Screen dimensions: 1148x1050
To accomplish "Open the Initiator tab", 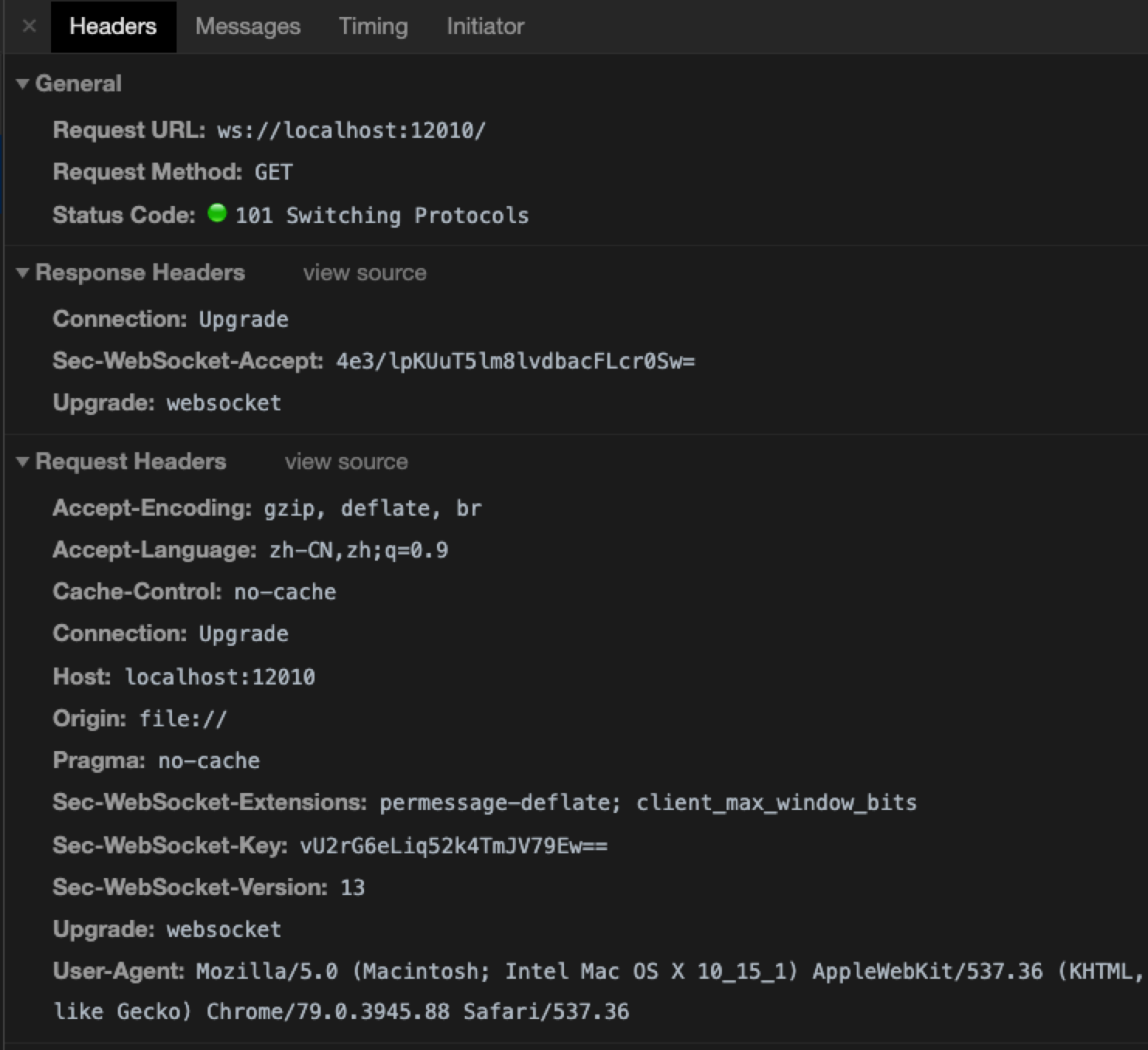I will [485, 26].
